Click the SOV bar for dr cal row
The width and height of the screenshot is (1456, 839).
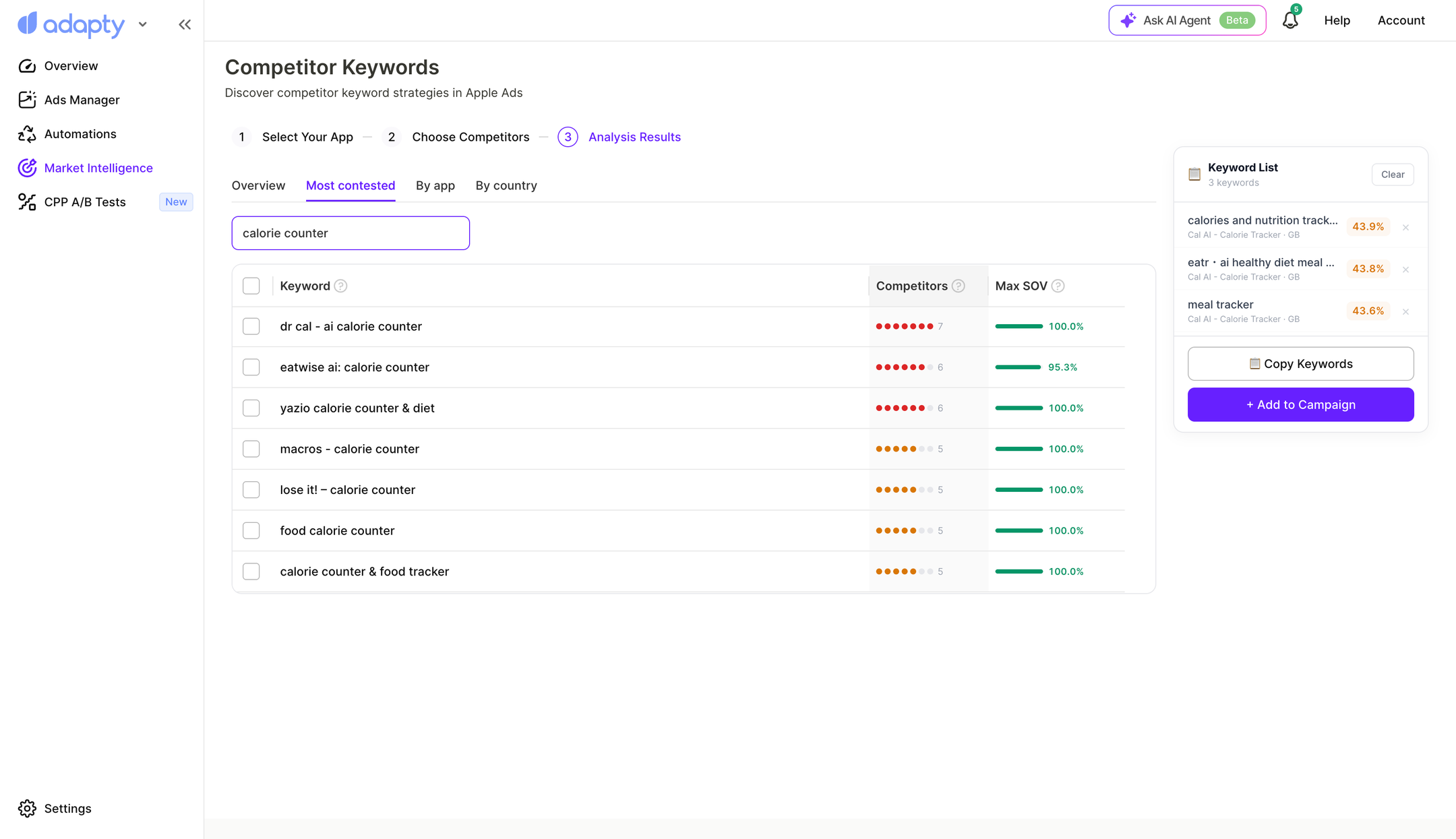click(x=1019, y=326)
